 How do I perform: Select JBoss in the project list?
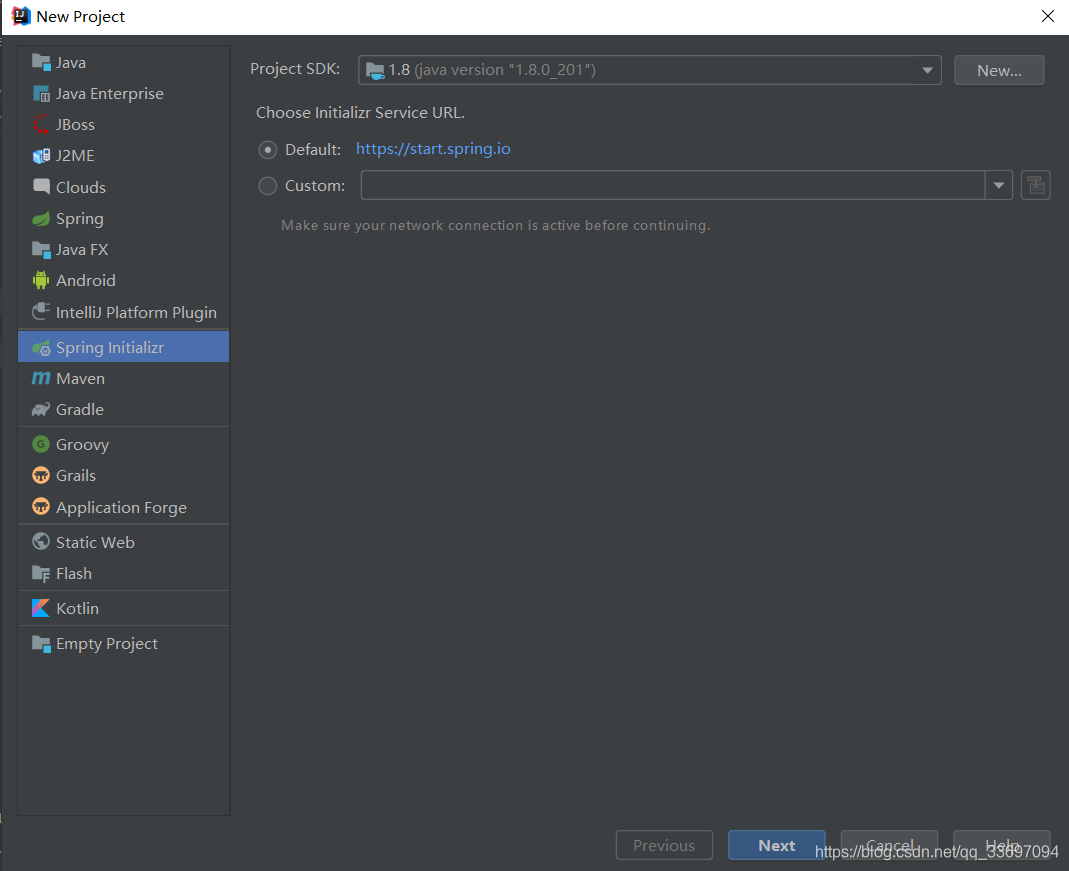tap(123, 125)
